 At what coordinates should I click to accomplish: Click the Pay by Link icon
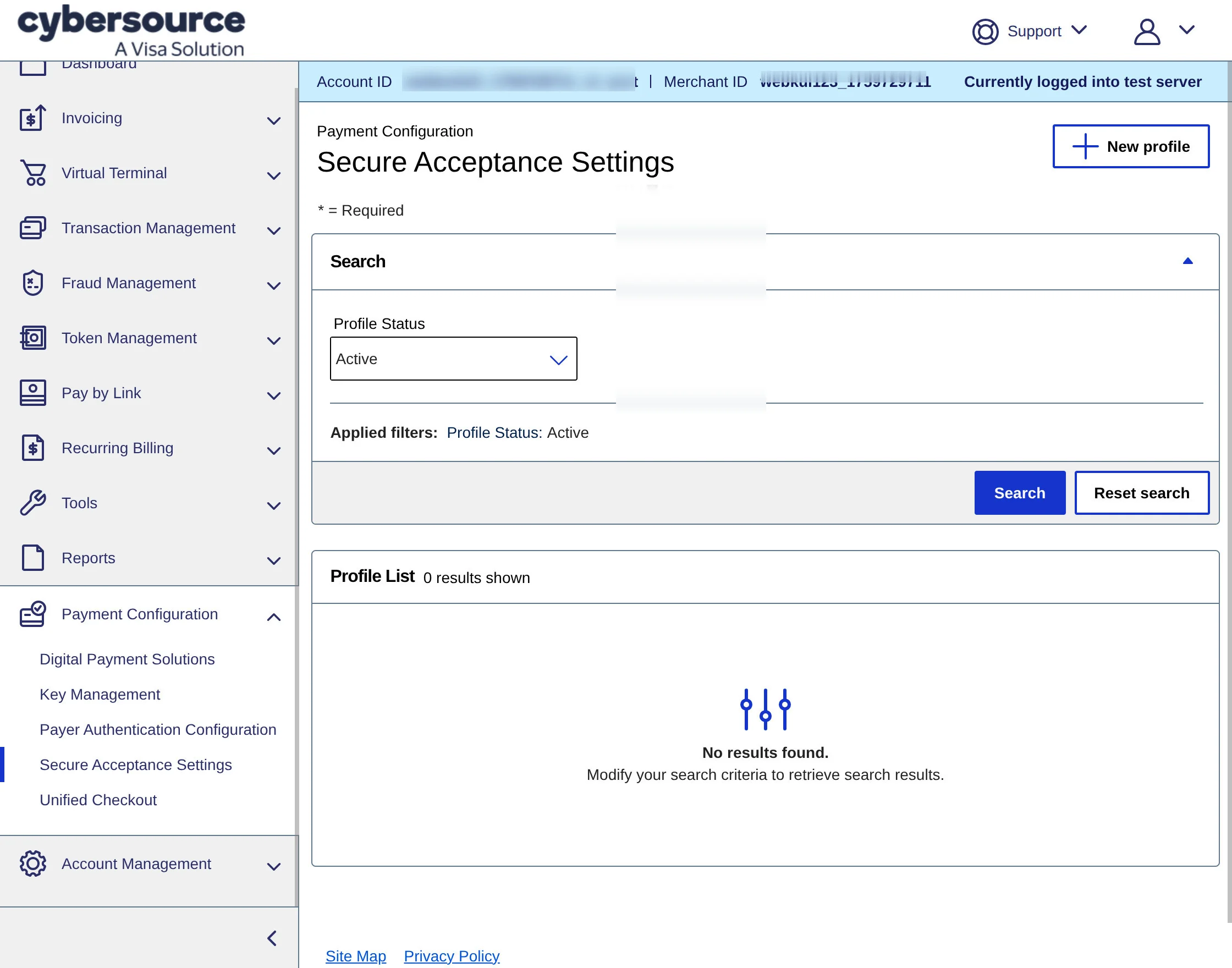(32, 392)
